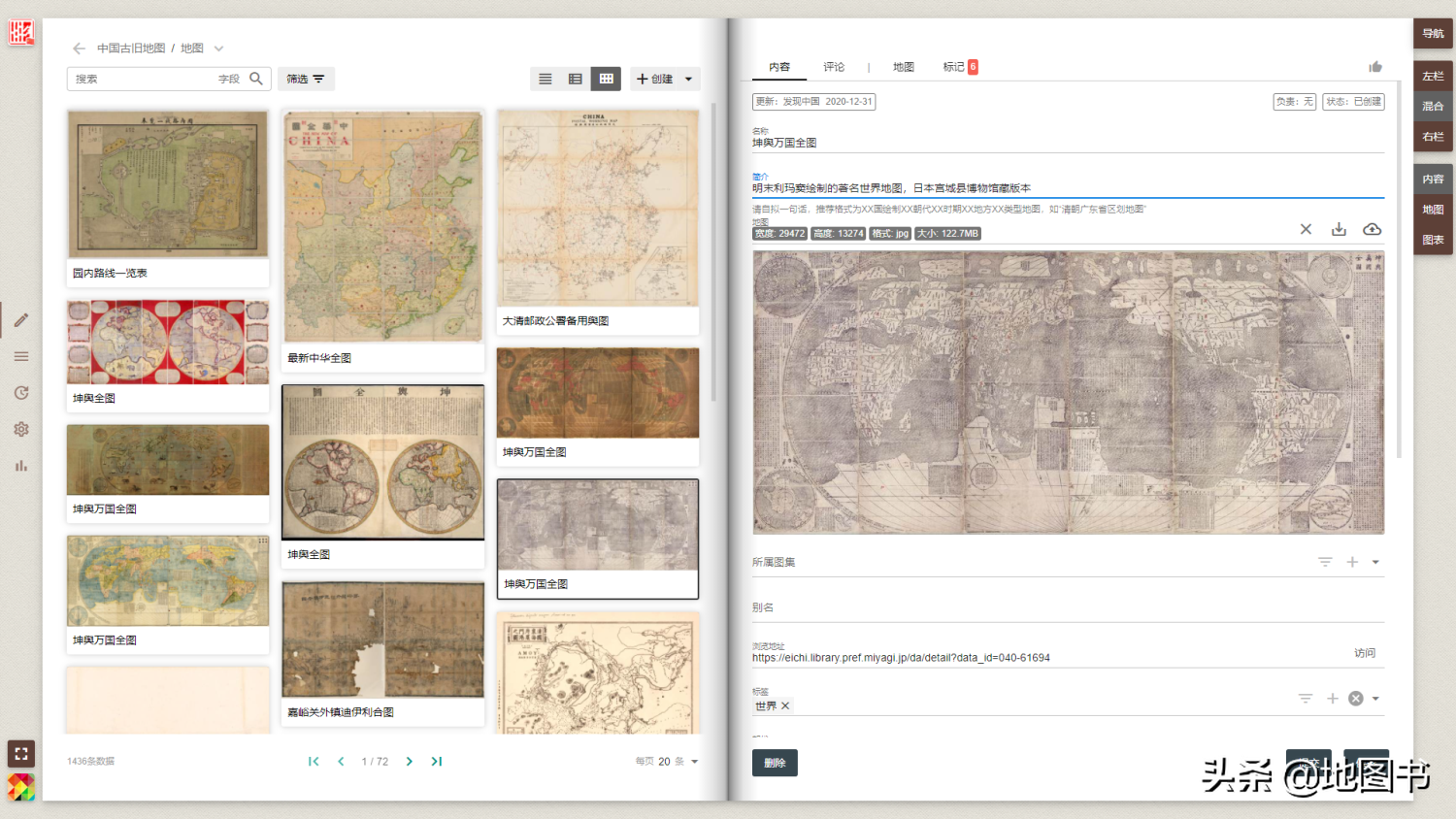Select 左栏 layout mode
This screenshot has width=1456, height=819.
(x=1433, y=76)
